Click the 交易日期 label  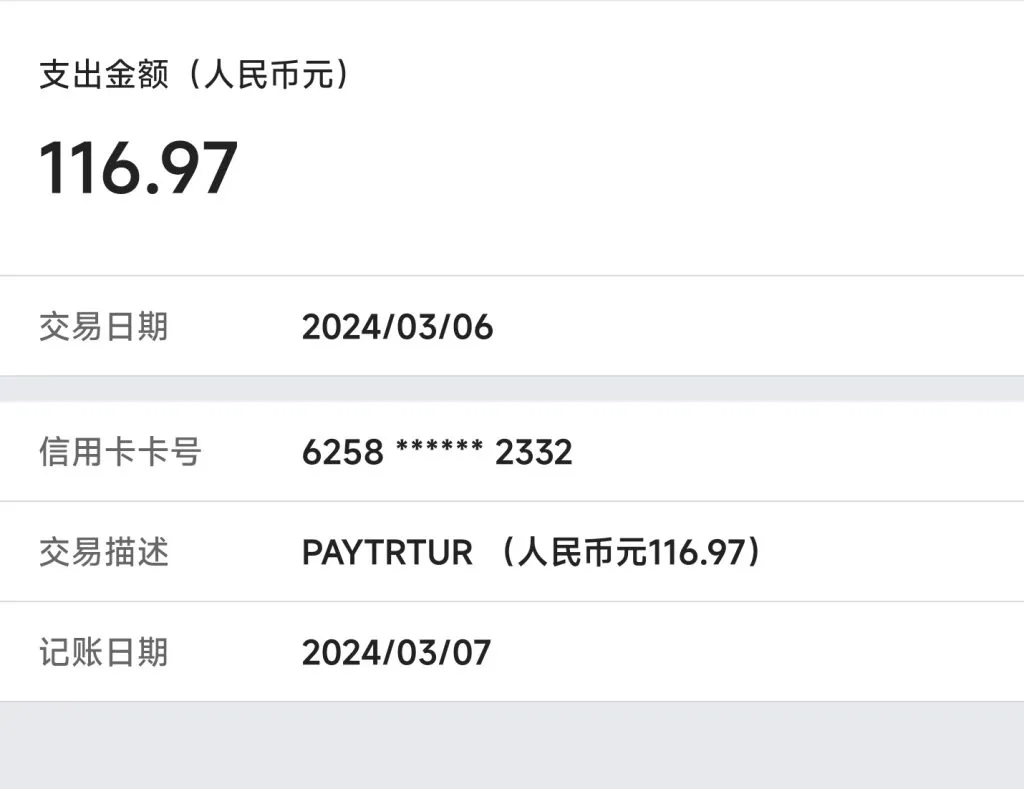[104, 327]
